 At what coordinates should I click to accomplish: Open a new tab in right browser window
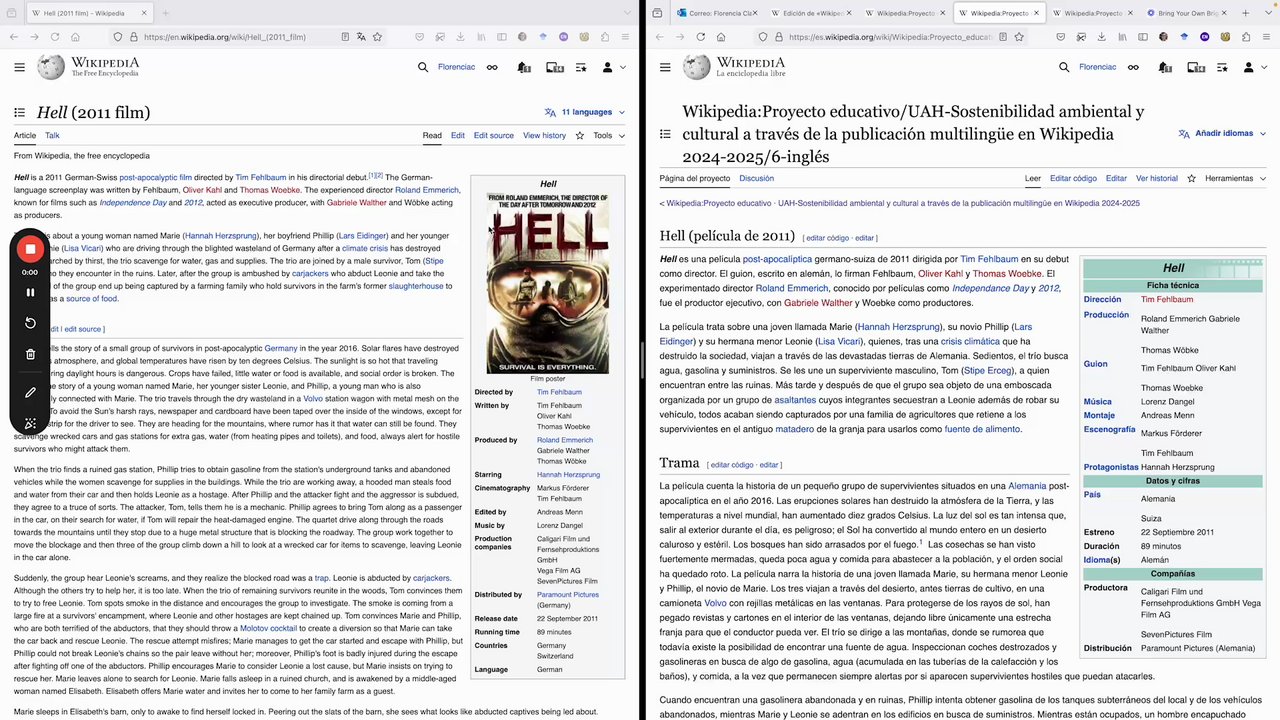click(1246, 13)
